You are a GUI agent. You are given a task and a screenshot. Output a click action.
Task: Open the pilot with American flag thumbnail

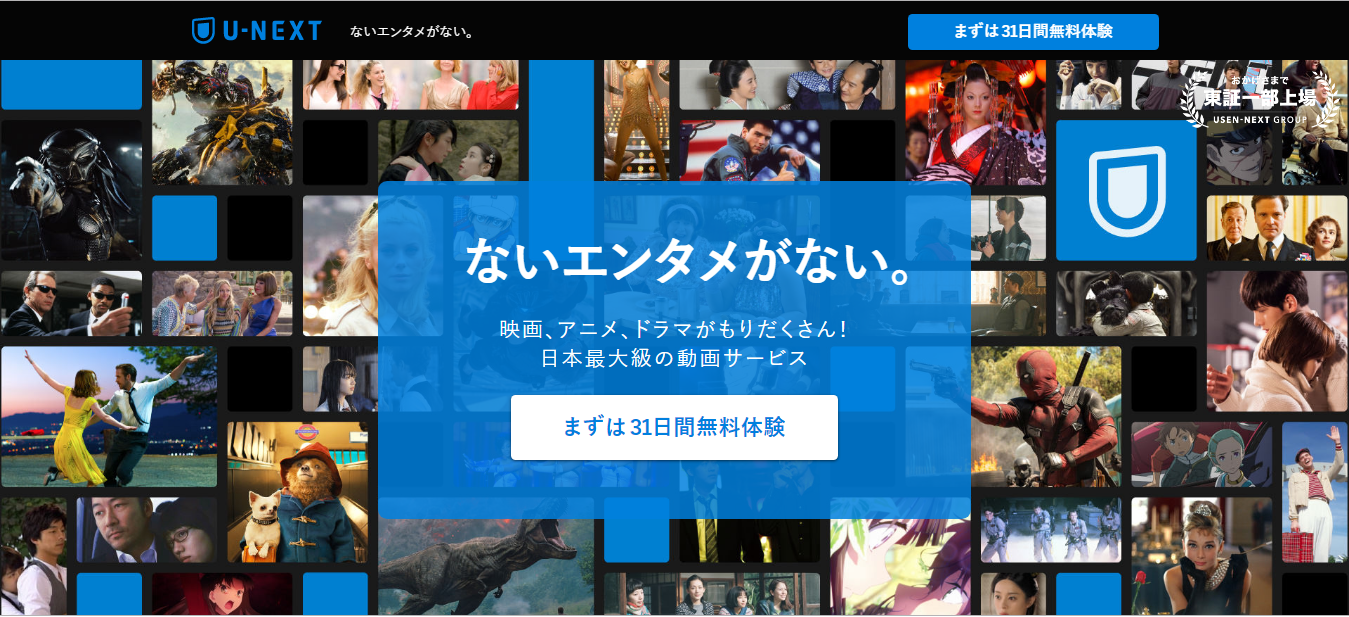pyautogui.click(x=749, y=150)
